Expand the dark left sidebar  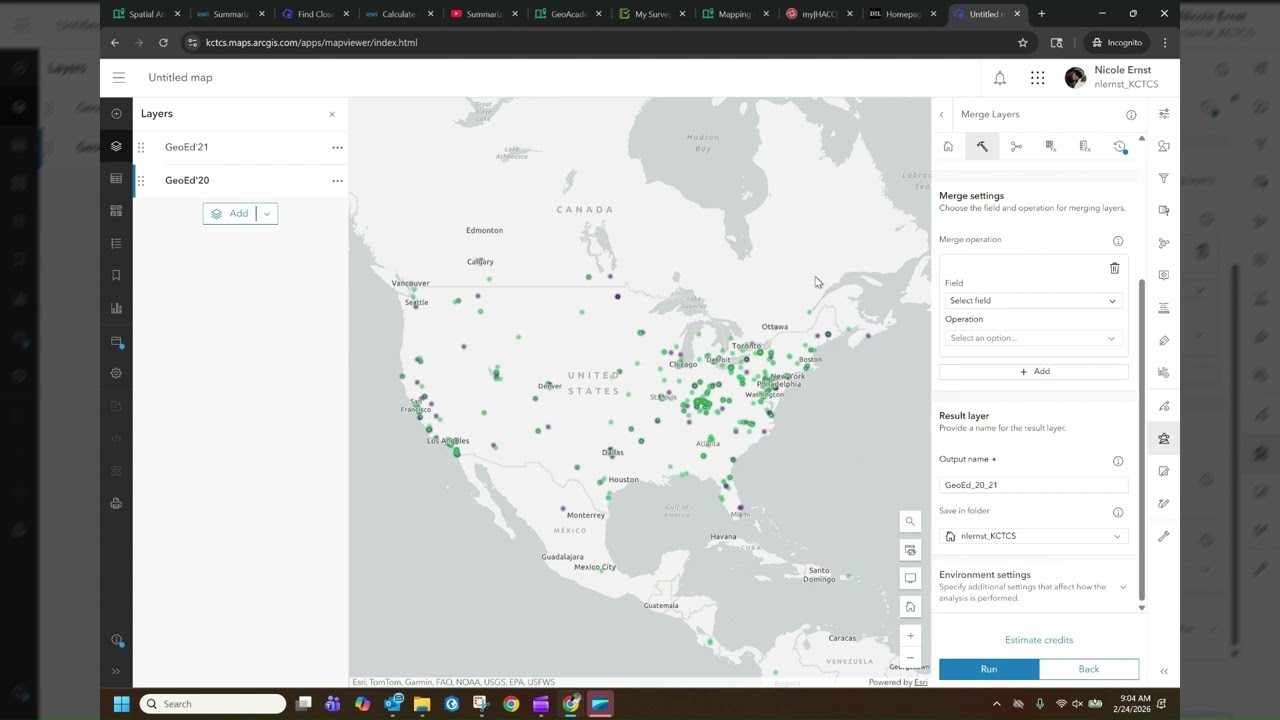(x=116, y=671)
